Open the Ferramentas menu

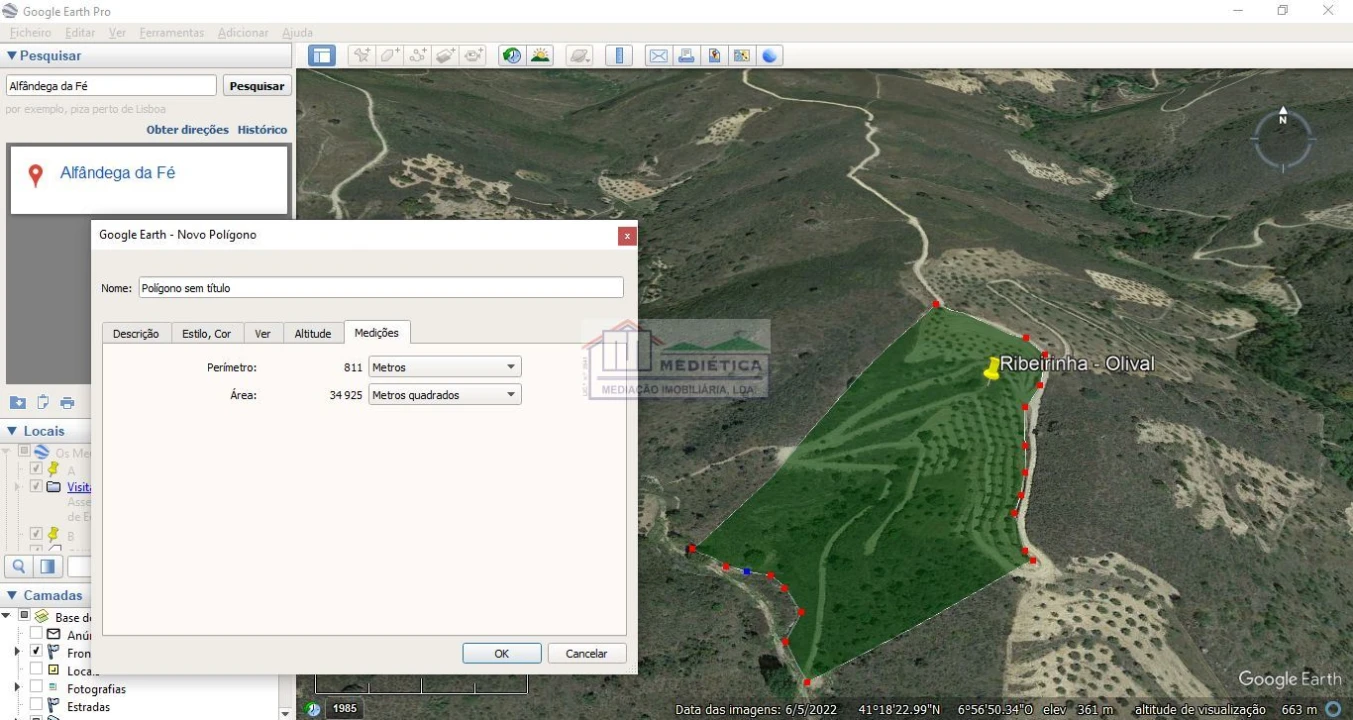pyautogui.click(x=171, y=33)
